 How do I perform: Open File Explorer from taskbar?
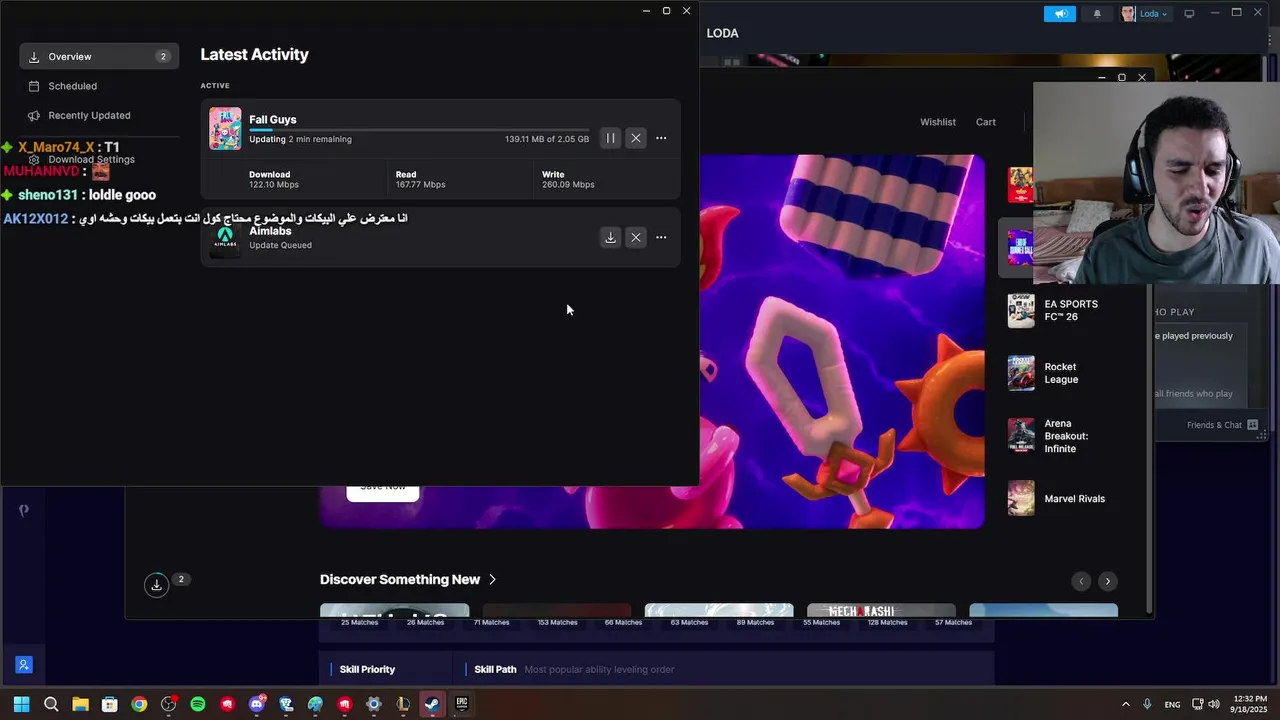[x=80, y=704]
